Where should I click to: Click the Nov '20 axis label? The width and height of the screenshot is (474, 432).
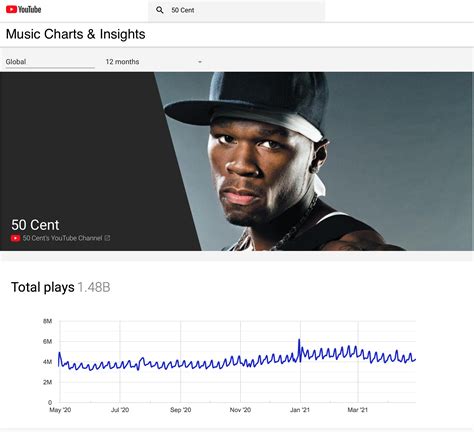point(240,410)
